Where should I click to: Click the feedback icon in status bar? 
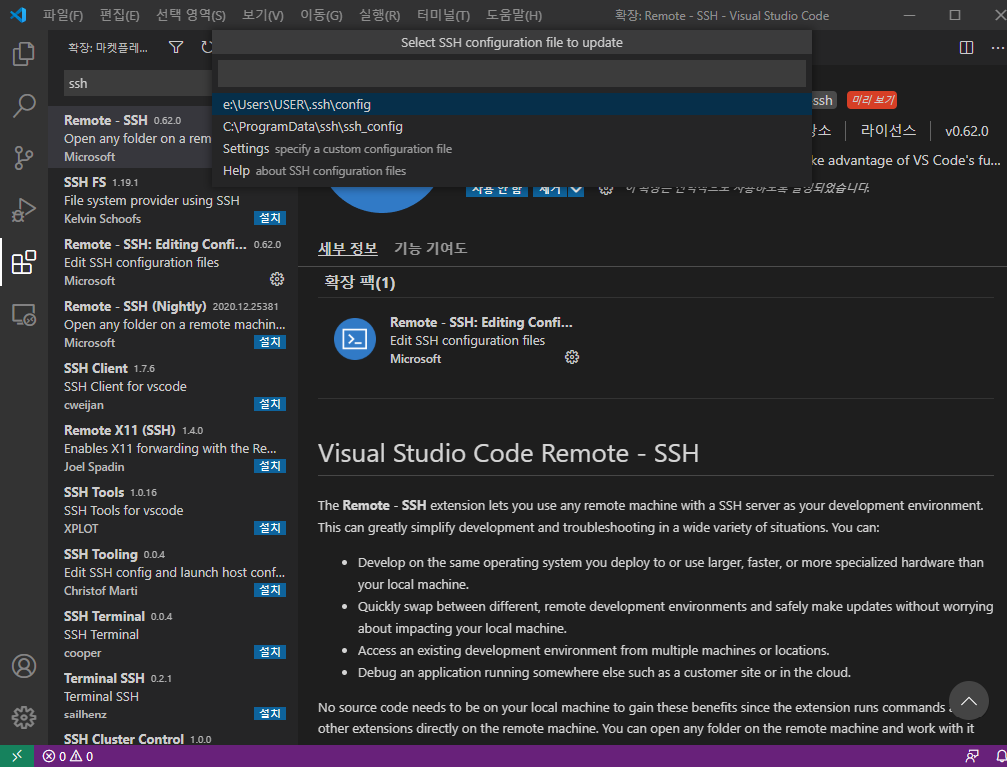(972, 756)
